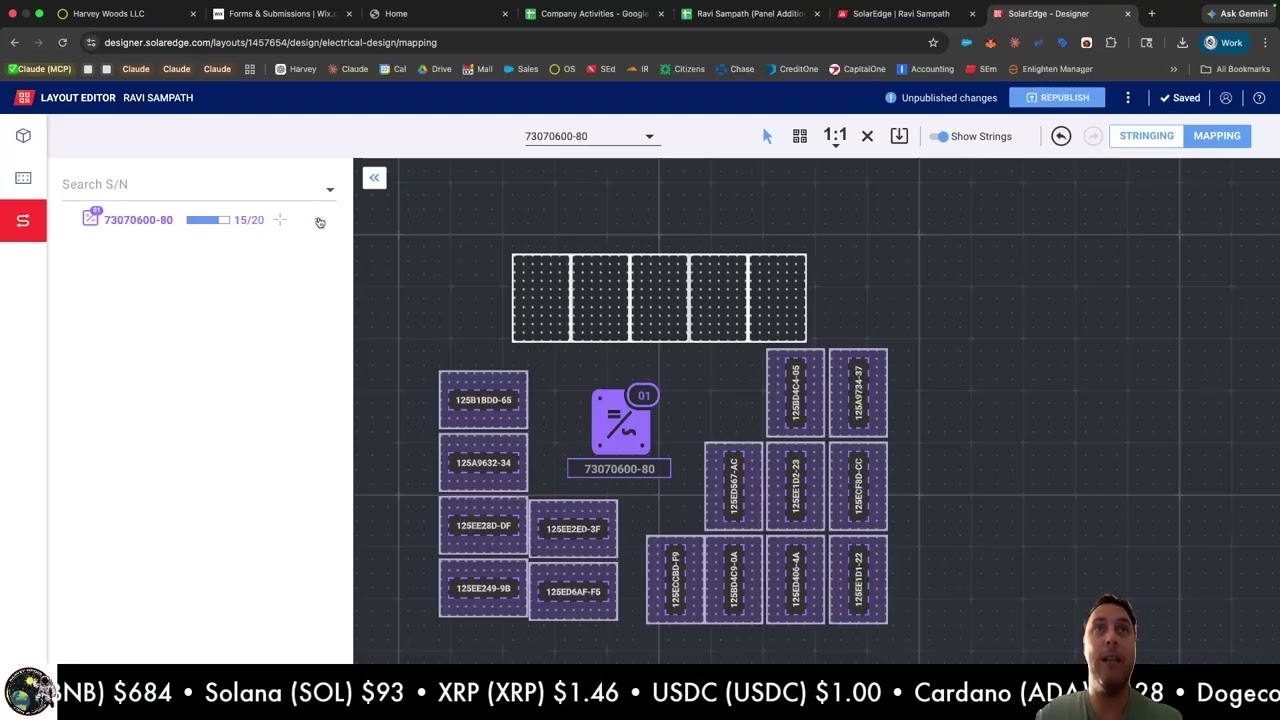The width and height of the screenshot is (1280, 720).
Task: Click the Saved status indicator
Action: [1180, 98]
